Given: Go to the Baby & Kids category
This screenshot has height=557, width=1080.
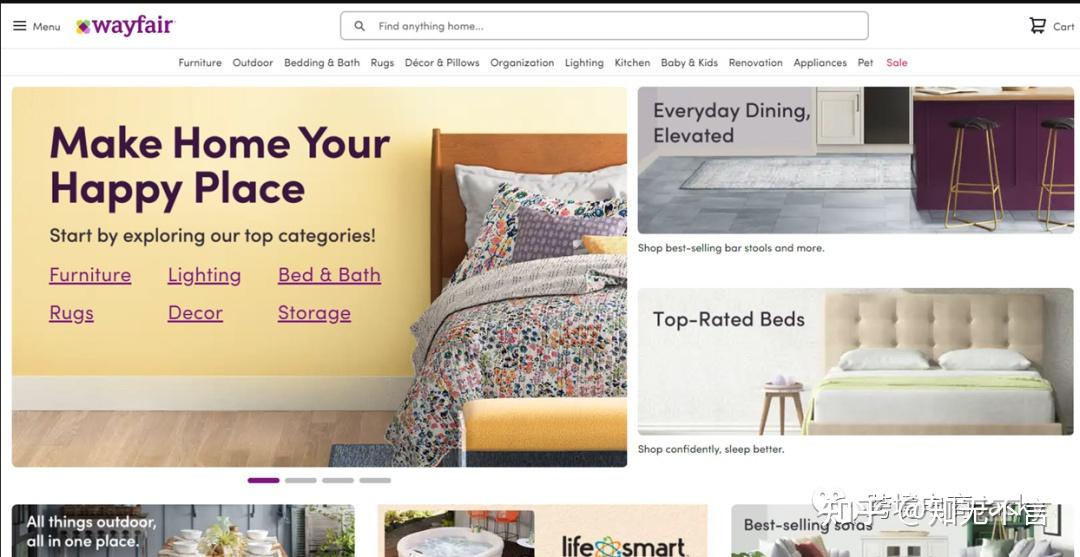Looking at the screenshot, I should click(x=689, y=63).
